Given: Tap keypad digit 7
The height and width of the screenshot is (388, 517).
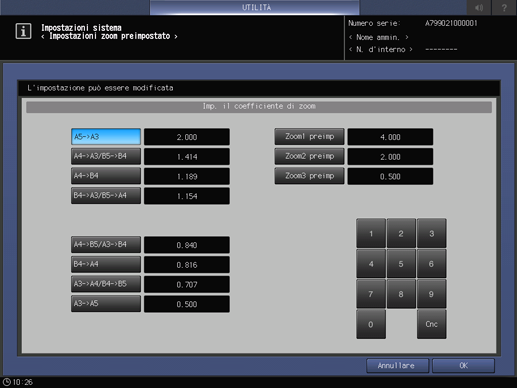Looking at the screenshot, I should (x=371, y=294).
